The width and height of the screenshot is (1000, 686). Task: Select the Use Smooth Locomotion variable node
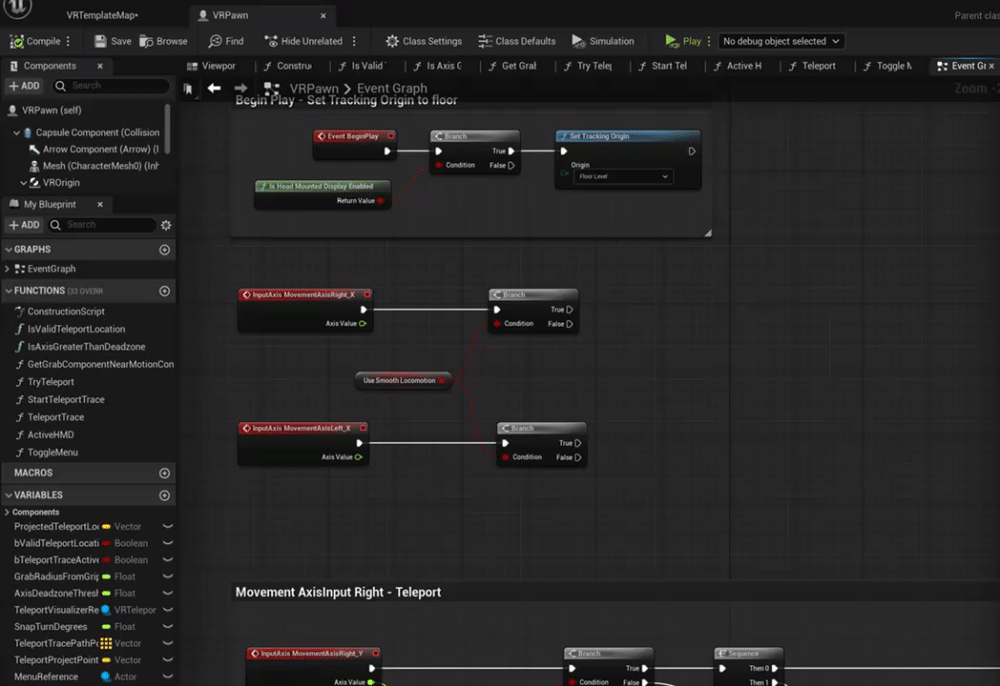click(x=403, y=381)
